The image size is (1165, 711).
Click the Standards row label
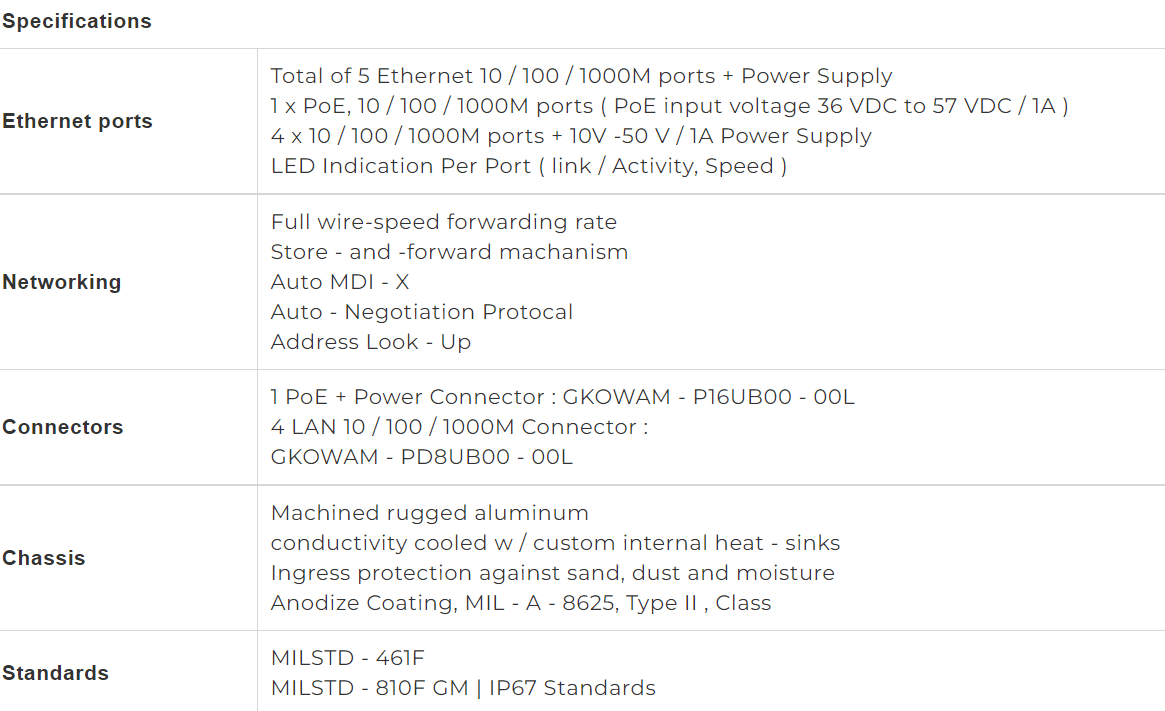[x=55, y=673]
